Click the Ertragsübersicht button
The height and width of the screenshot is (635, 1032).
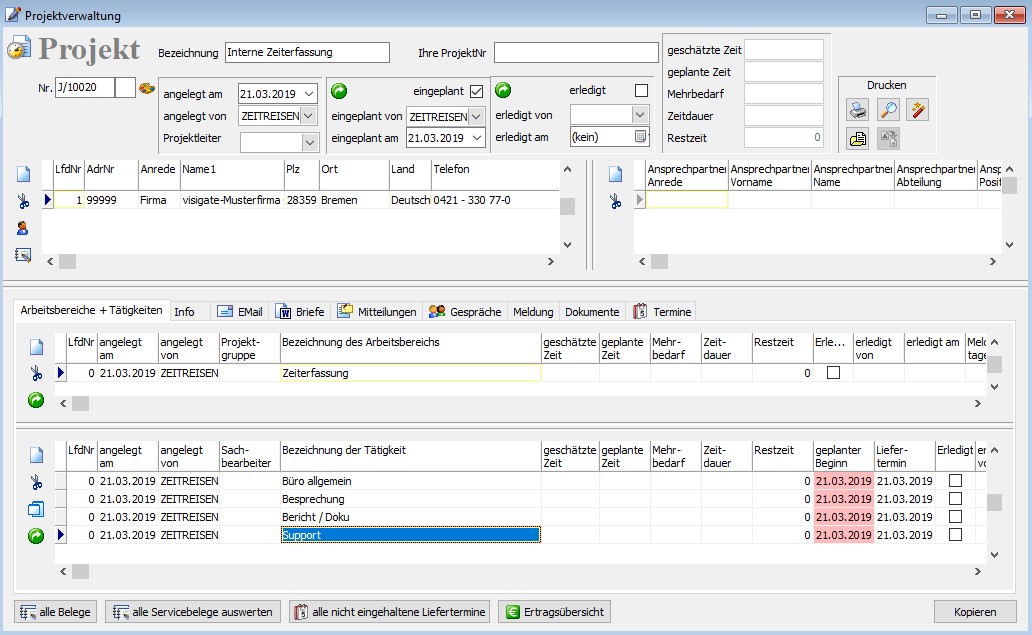pos(554,612)
